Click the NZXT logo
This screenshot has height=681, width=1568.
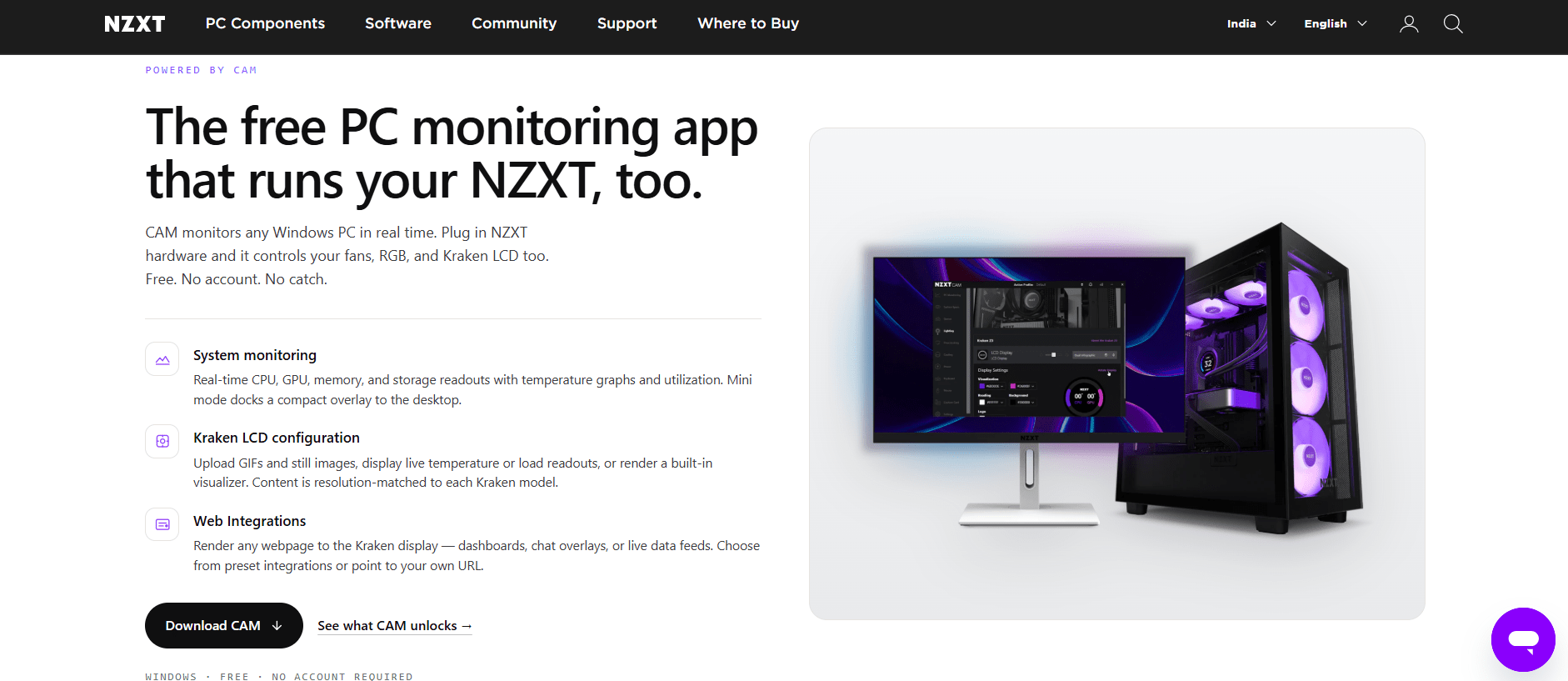(x=134, y=24)
